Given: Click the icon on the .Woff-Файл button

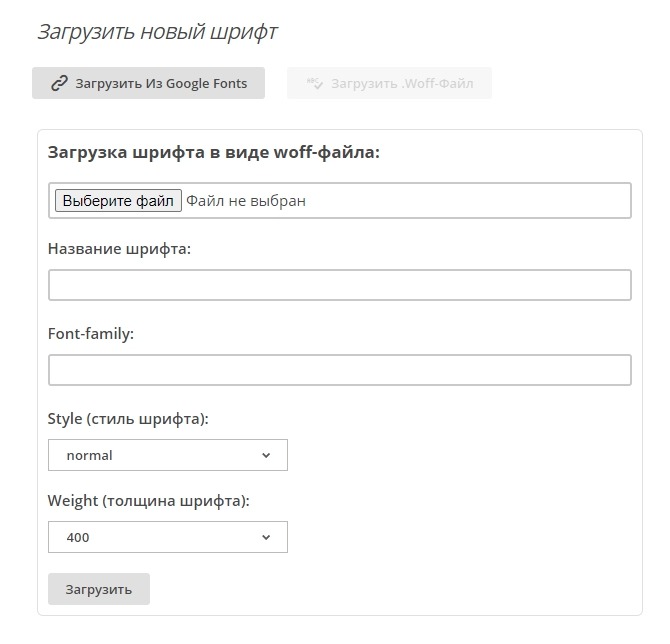Looking at the screenshot, I should 314,83.
